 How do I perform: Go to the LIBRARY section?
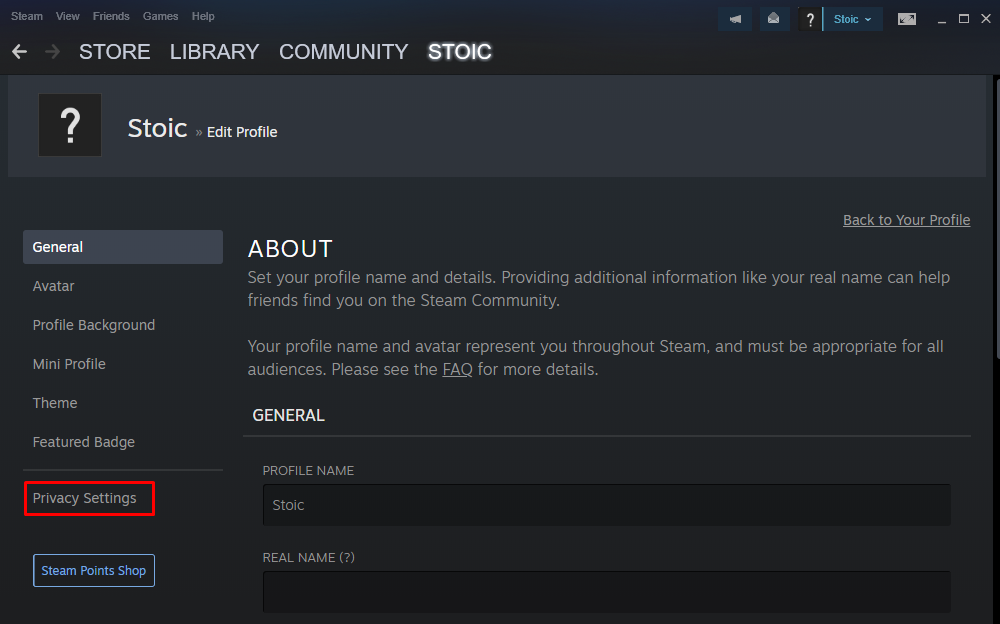point(214,52)
